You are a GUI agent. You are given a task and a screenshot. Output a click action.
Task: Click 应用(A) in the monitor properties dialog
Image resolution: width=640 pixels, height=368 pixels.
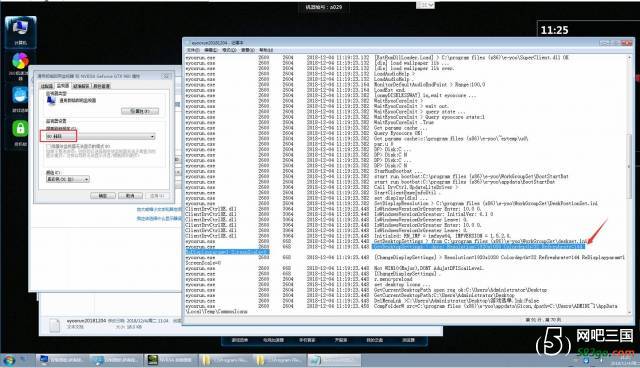pos(157,196)
